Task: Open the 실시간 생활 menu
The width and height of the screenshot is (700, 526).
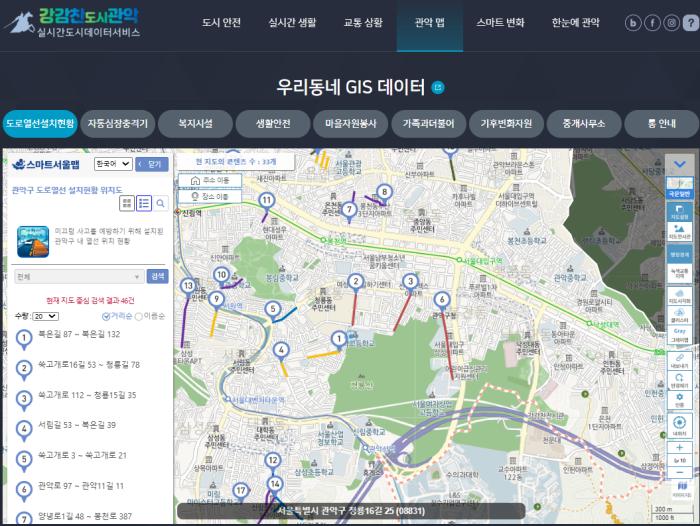Action: (292, 23)
